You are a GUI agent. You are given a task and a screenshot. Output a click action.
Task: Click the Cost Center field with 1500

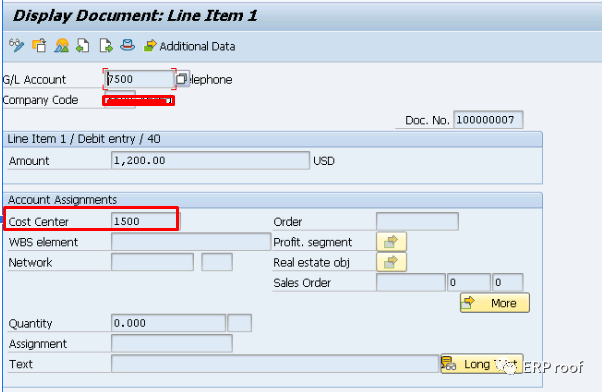[x=146, y=221]
